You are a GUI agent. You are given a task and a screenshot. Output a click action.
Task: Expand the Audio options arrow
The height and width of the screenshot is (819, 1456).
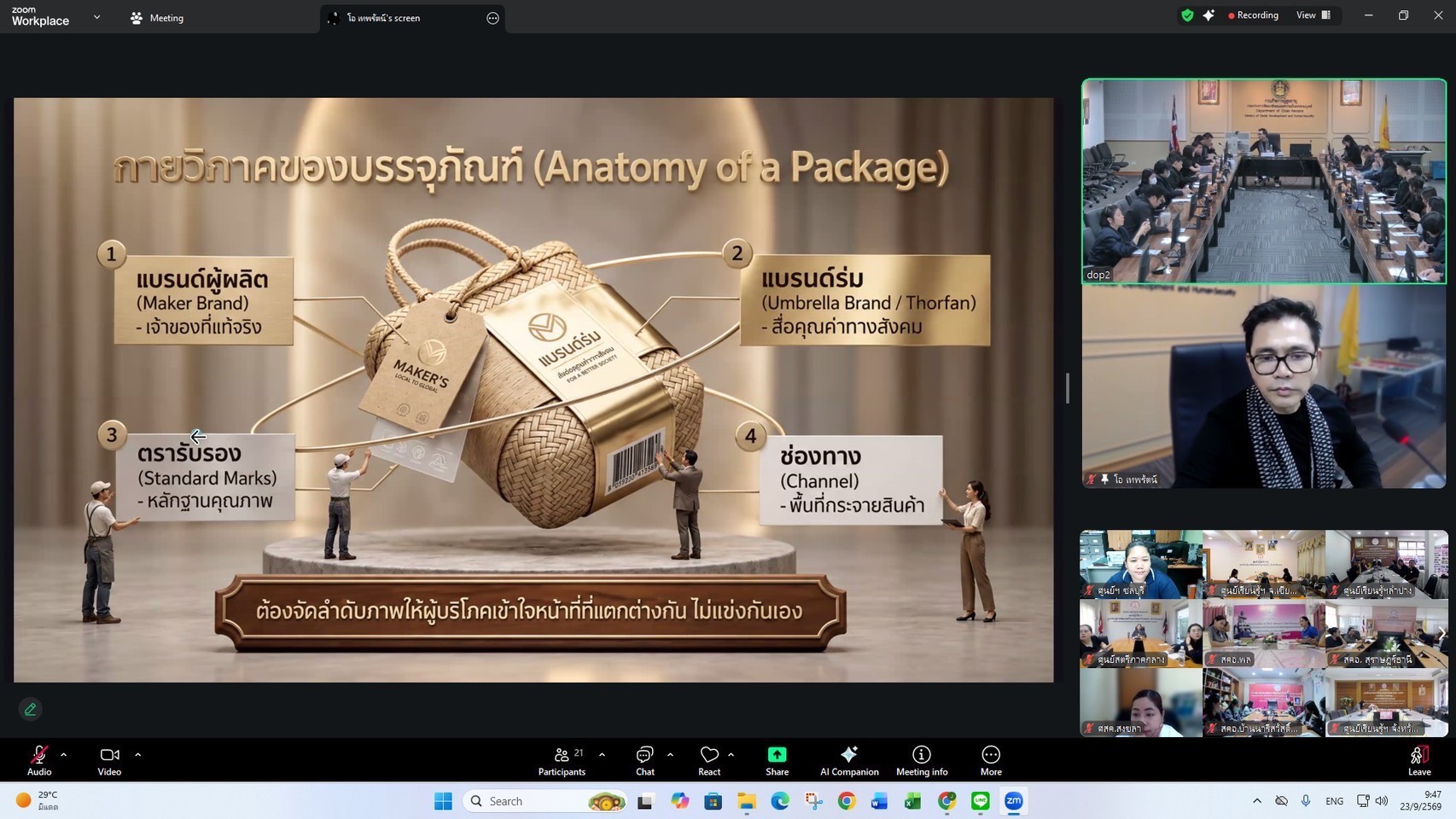pyautogui.click(x=63, y=755)
